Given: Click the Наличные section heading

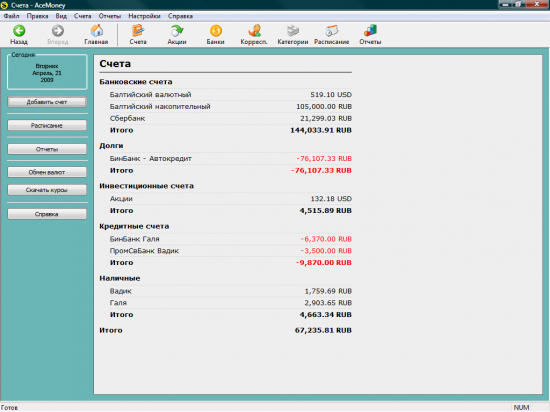Looking at the screenshot, I should pos(120,278).
